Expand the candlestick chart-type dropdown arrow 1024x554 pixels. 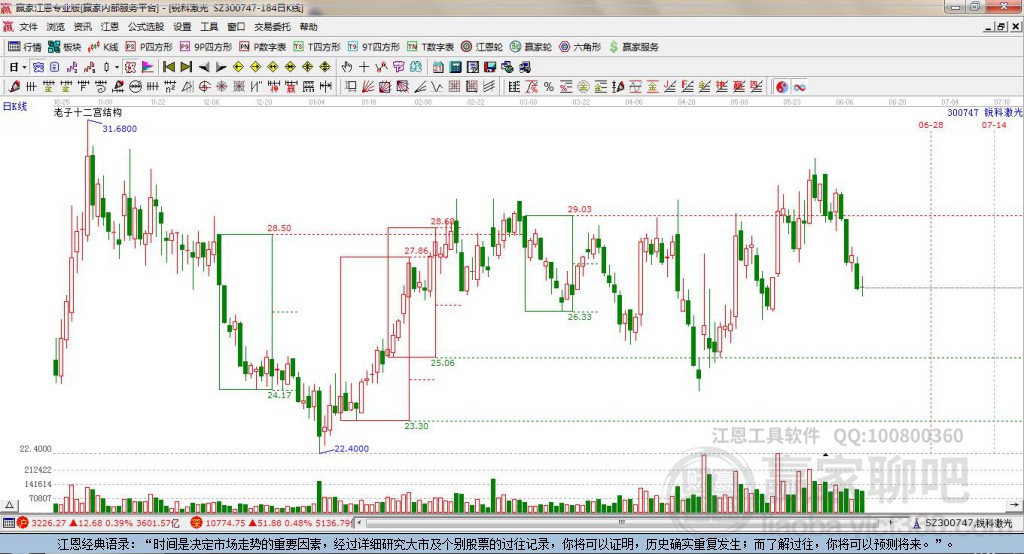click(x=117, y=67)
